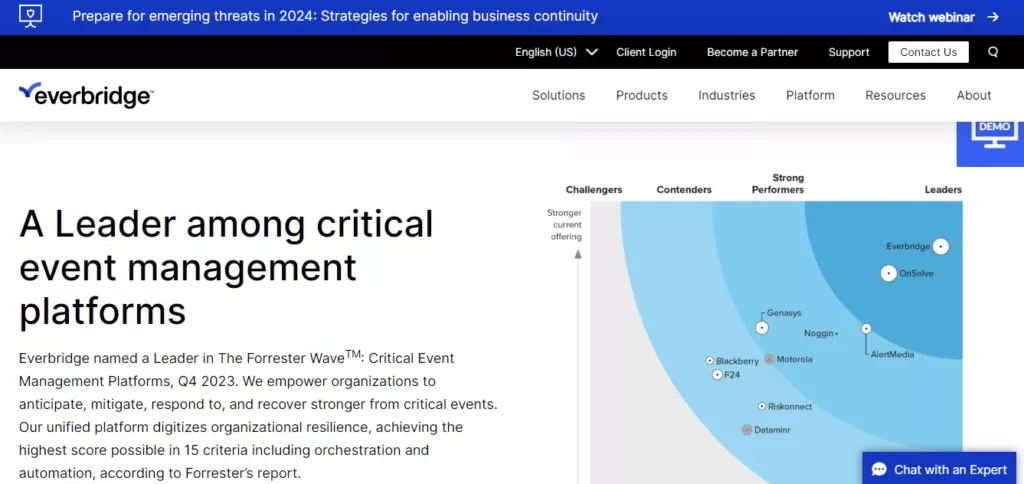Viewport: 1024px width, 484px height.
Task: Expand the English (US) language dropdown
Action: (556, 52)
